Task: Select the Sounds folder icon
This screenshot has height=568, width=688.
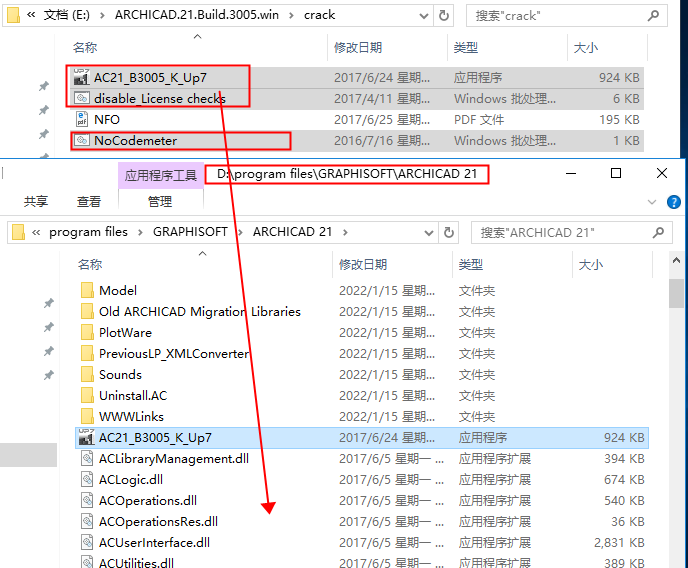Action: click(x=86, y=375)
